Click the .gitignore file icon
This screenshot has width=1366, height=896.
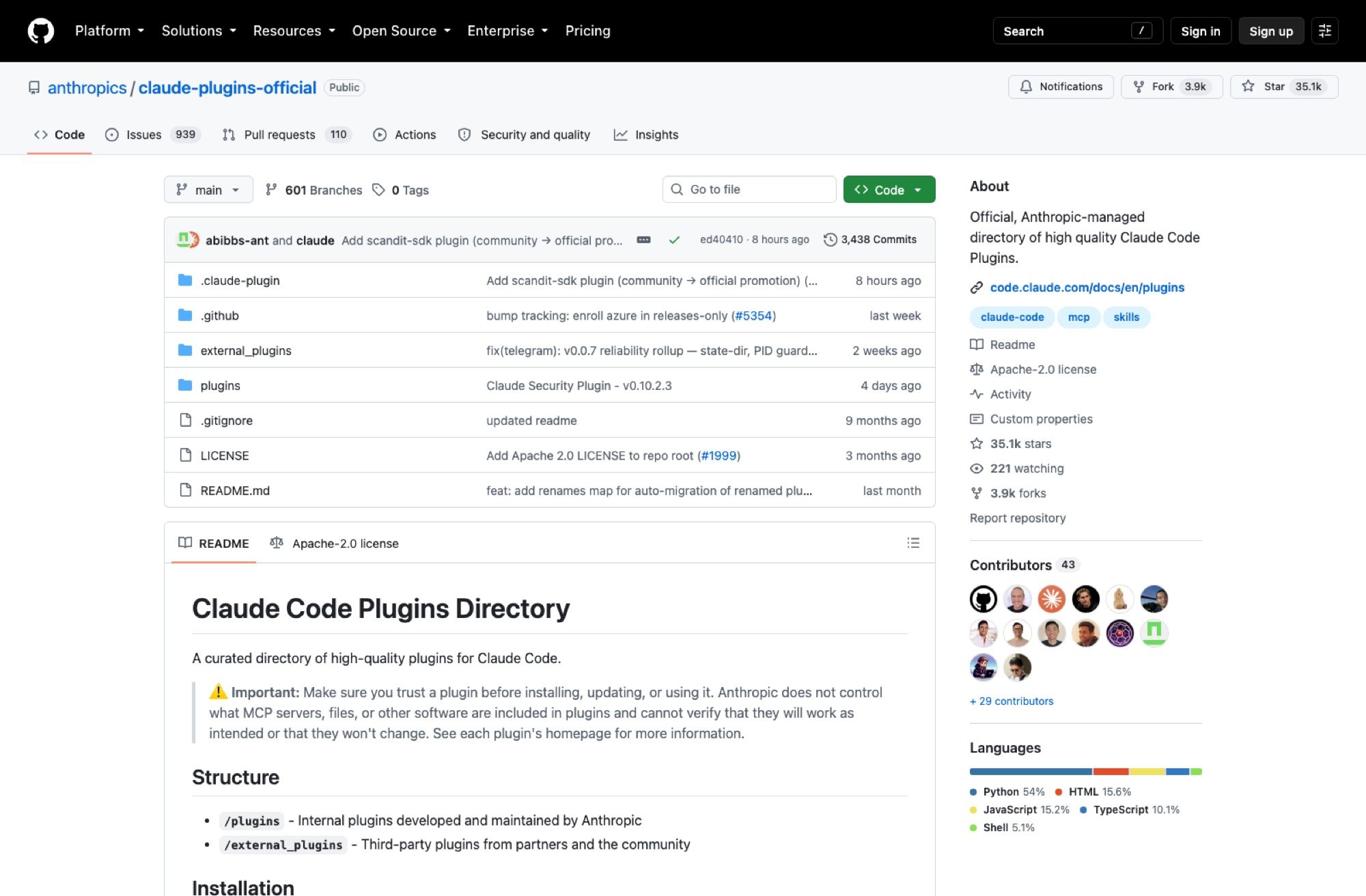[x=185, y=420]
